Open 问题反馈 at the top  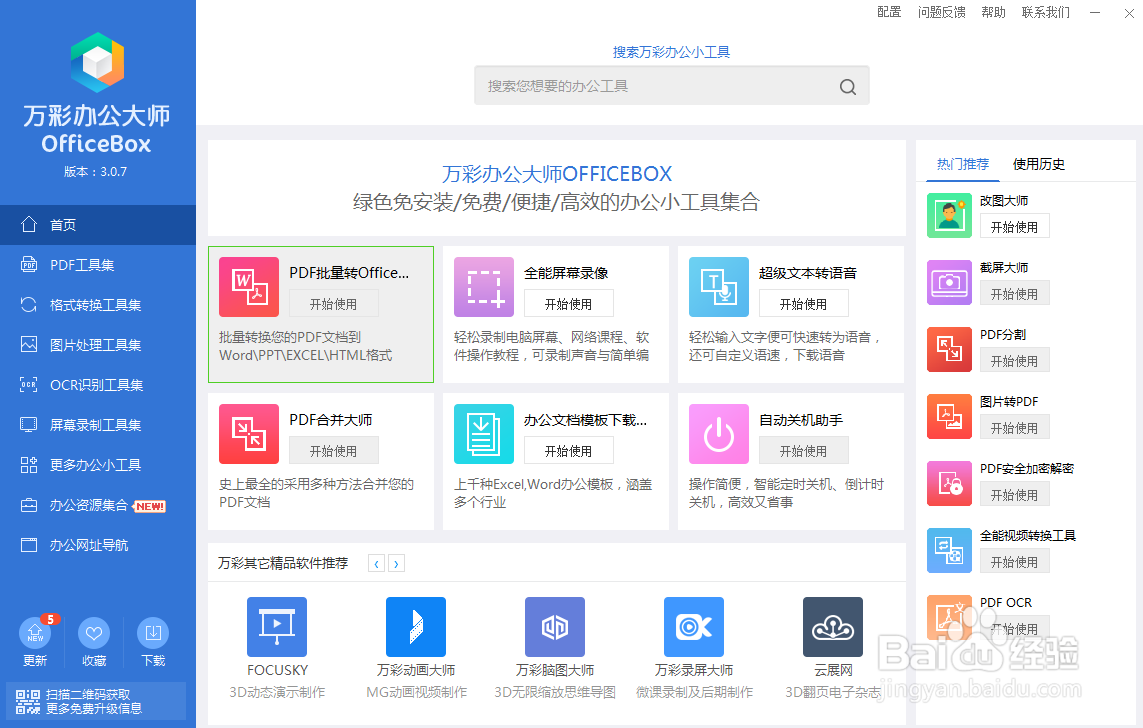click(x=942, y=12)
